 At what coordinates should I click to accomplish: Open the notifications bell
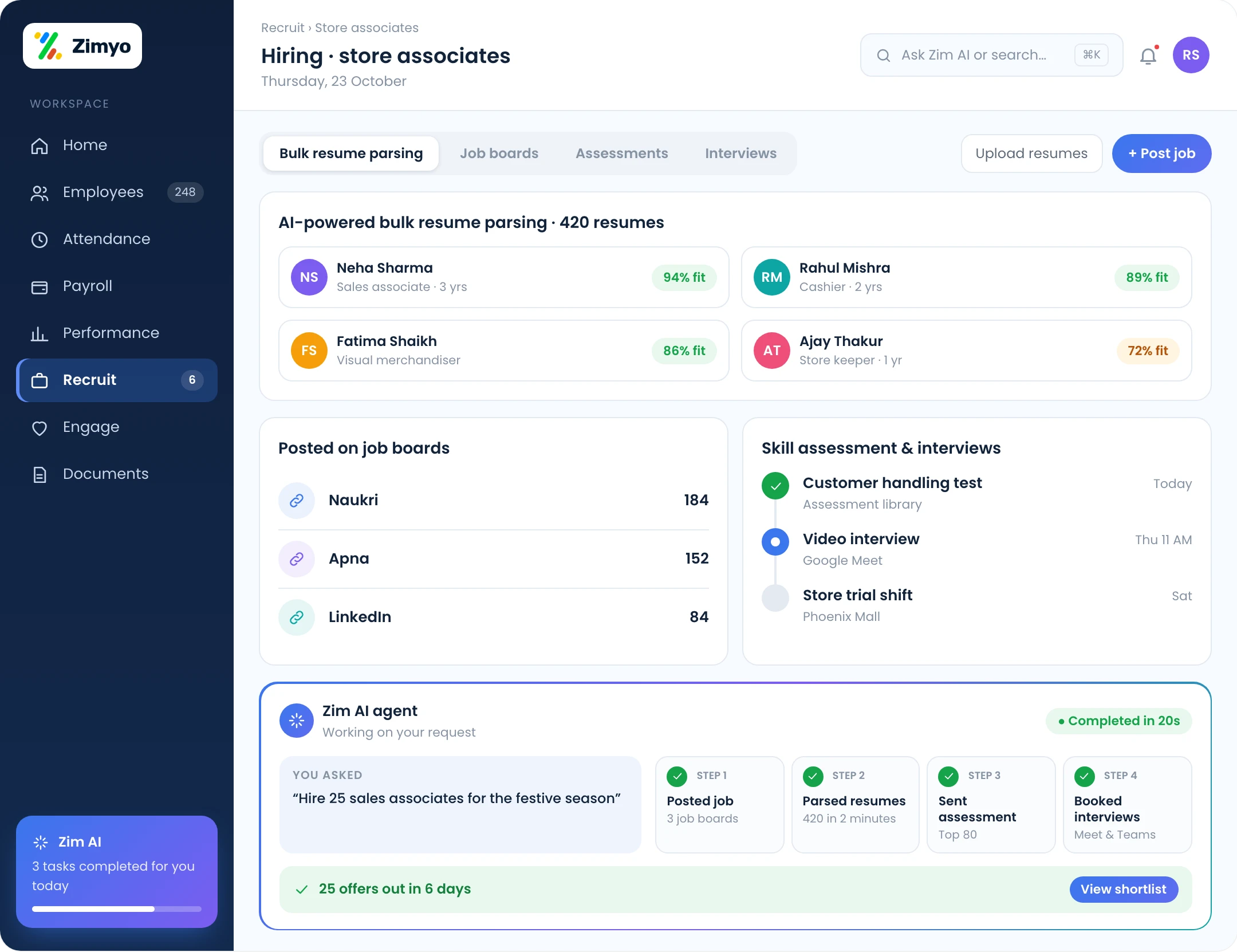pos(1148,56)
